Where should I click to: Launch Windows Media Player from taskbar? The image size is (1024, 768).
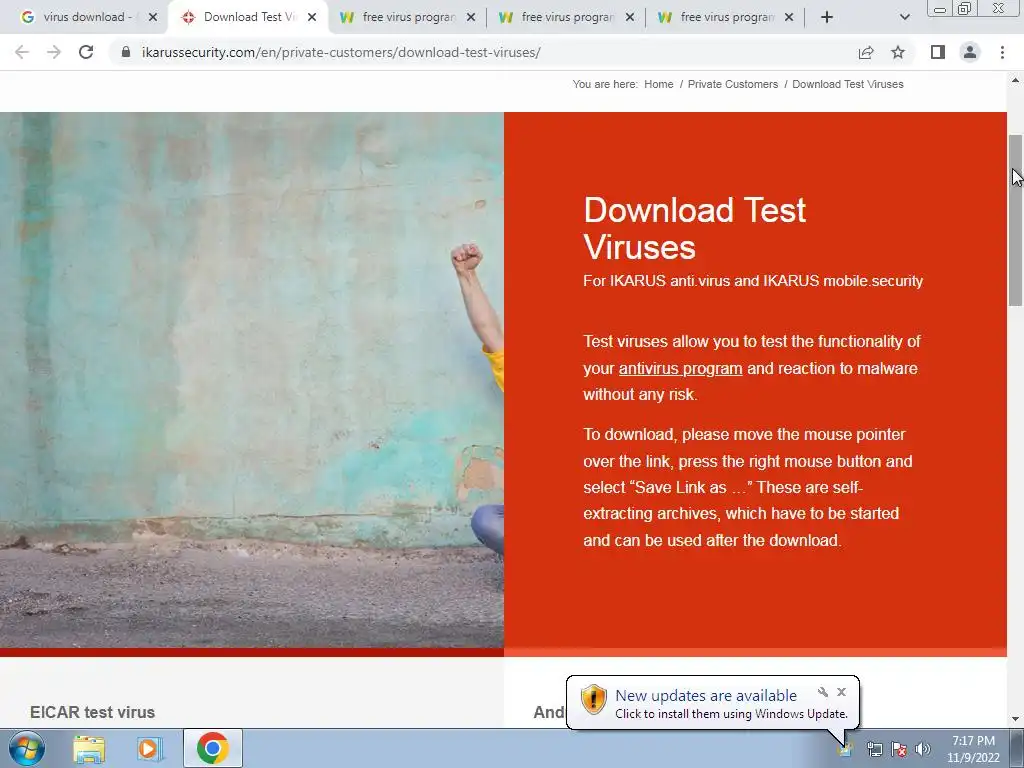150,749
